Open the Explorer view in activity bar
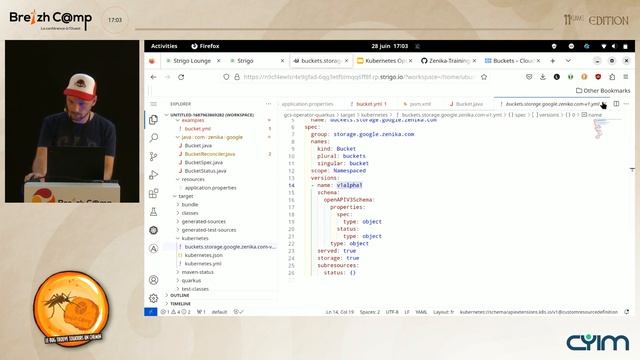The image size is (640, 360). click(x=153, y=120)
